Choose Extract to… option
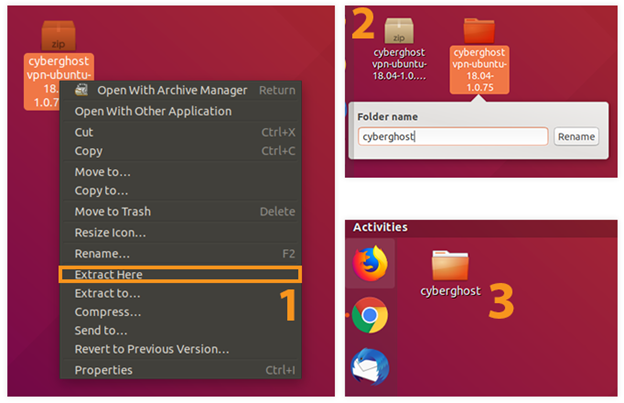 pos(181,294)
